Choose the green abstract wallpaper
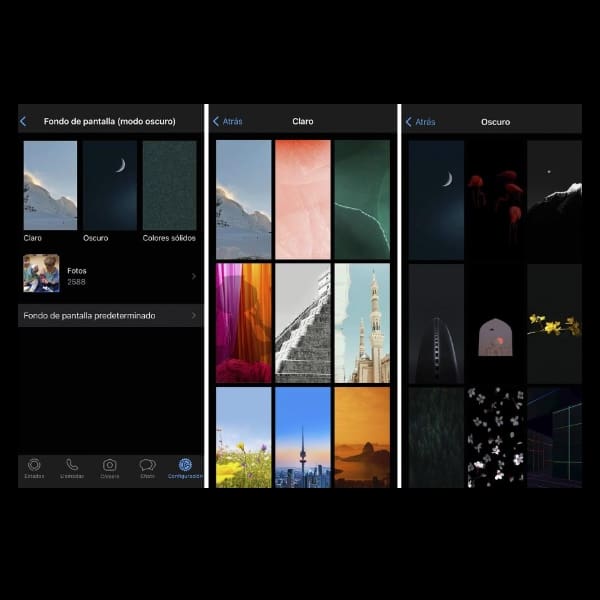Image resolution: width=600 pixels, height=600 pixels. click(x=362, y=200)
